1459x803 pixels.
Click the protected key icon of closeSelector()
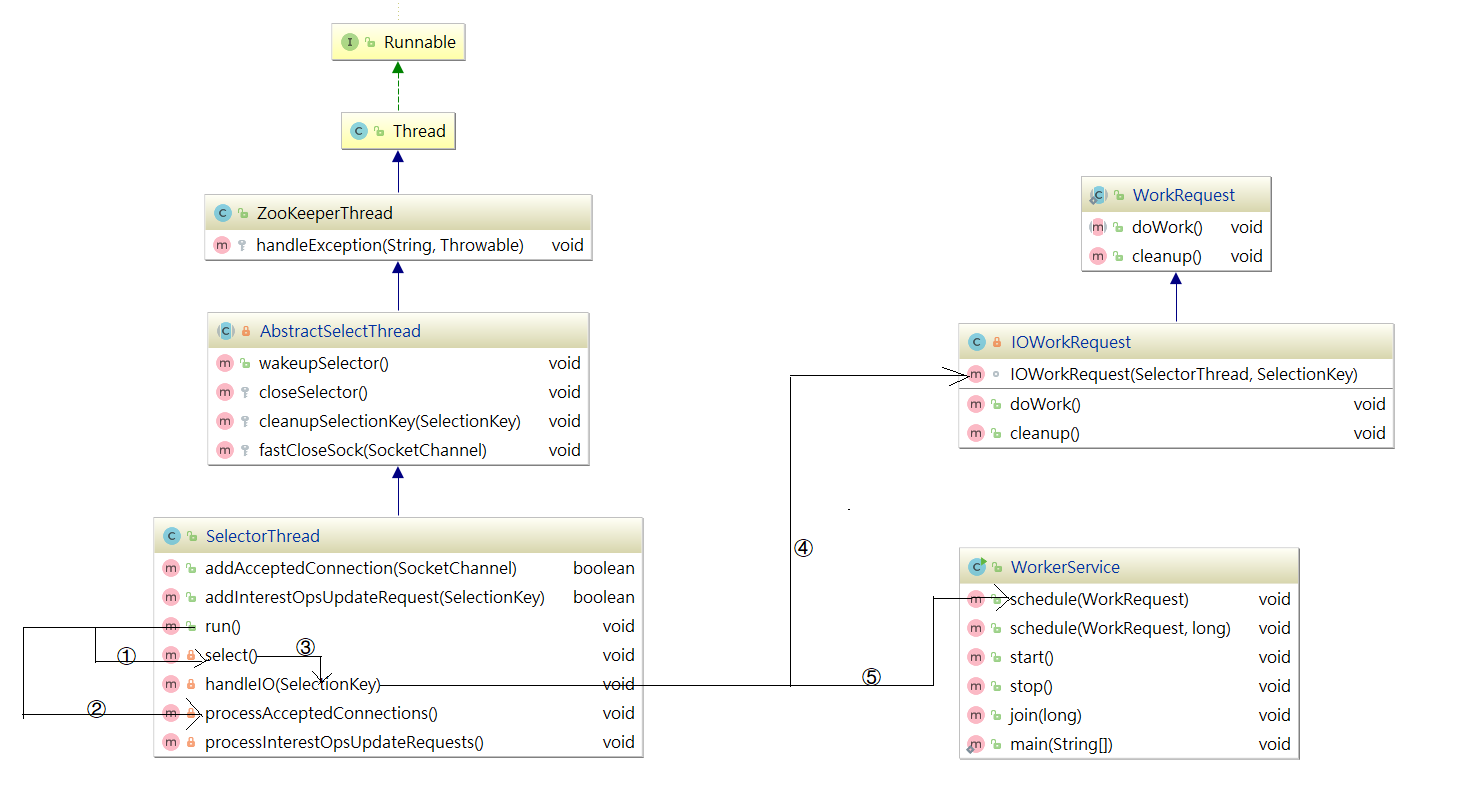245,392
